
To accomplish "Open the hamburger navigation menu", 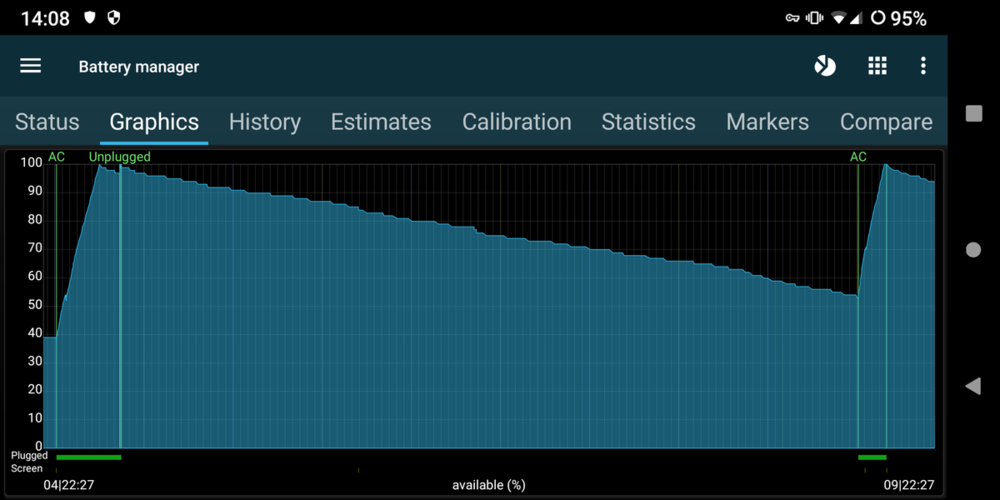I will [x=31, y=66].
